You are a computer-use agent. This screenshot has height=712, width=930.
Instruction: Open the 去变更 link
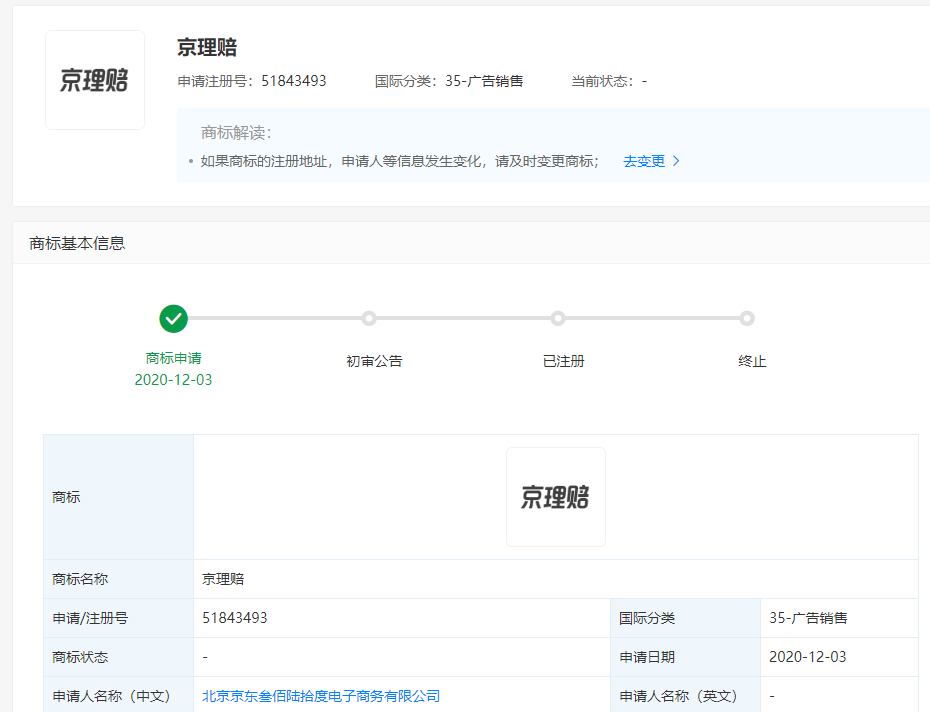click(644, 161)
